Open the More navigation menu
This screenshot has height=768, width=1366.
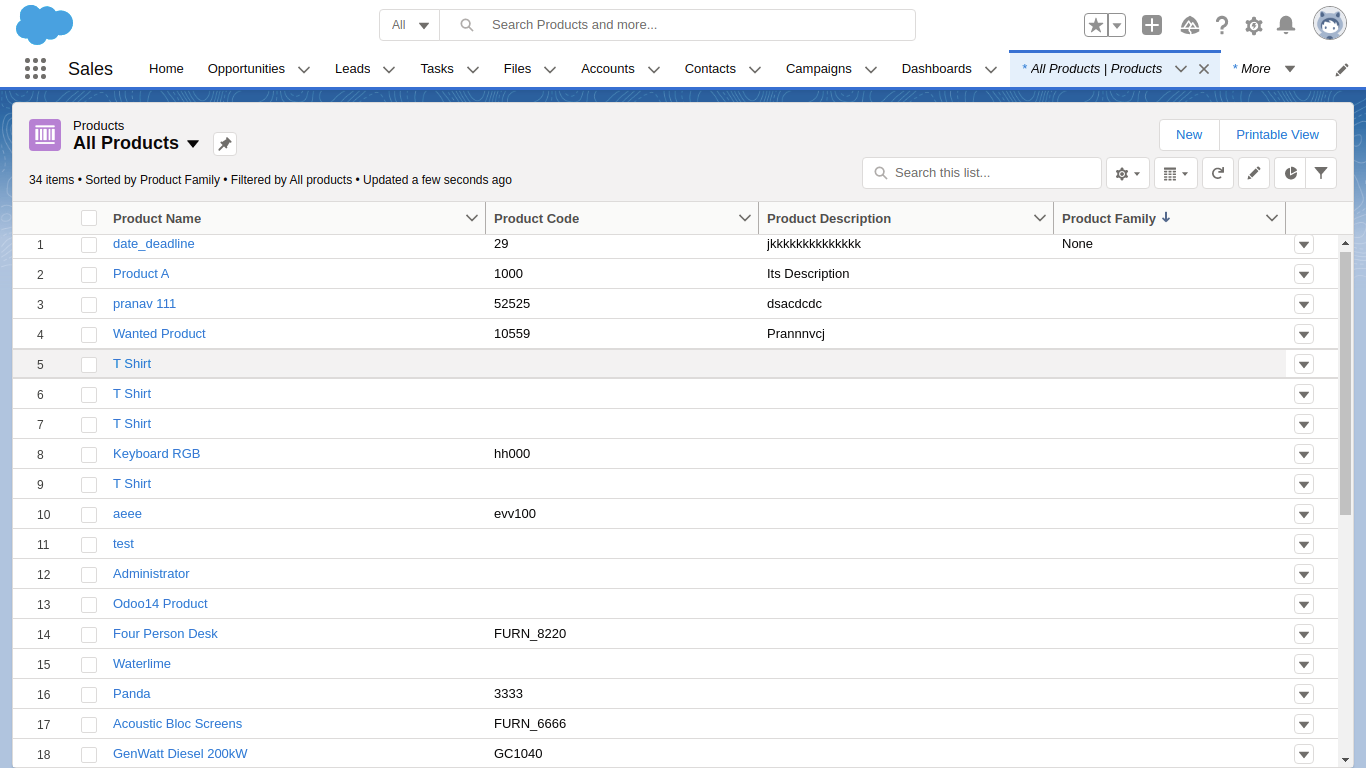pyautogui.click(x=1263, y=69)
